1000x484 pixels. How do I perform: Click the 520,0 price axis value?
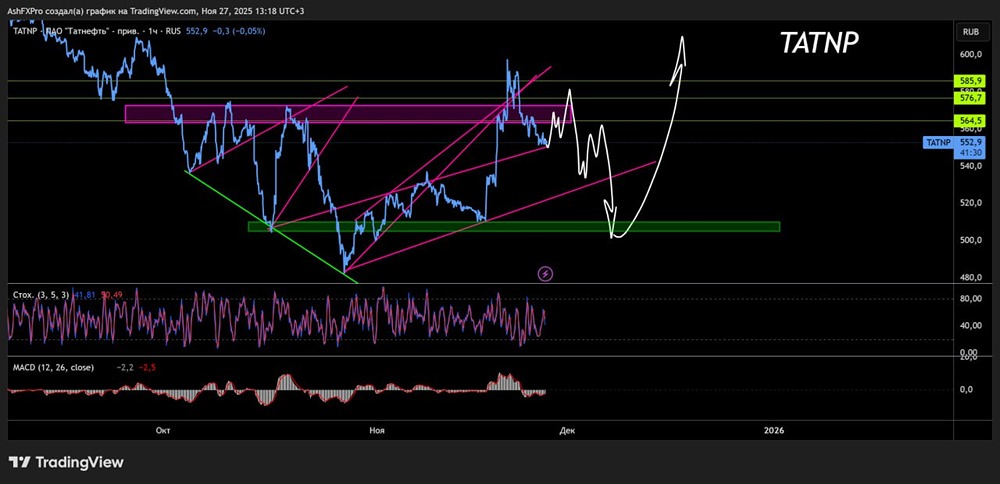(x=971, y=203)
